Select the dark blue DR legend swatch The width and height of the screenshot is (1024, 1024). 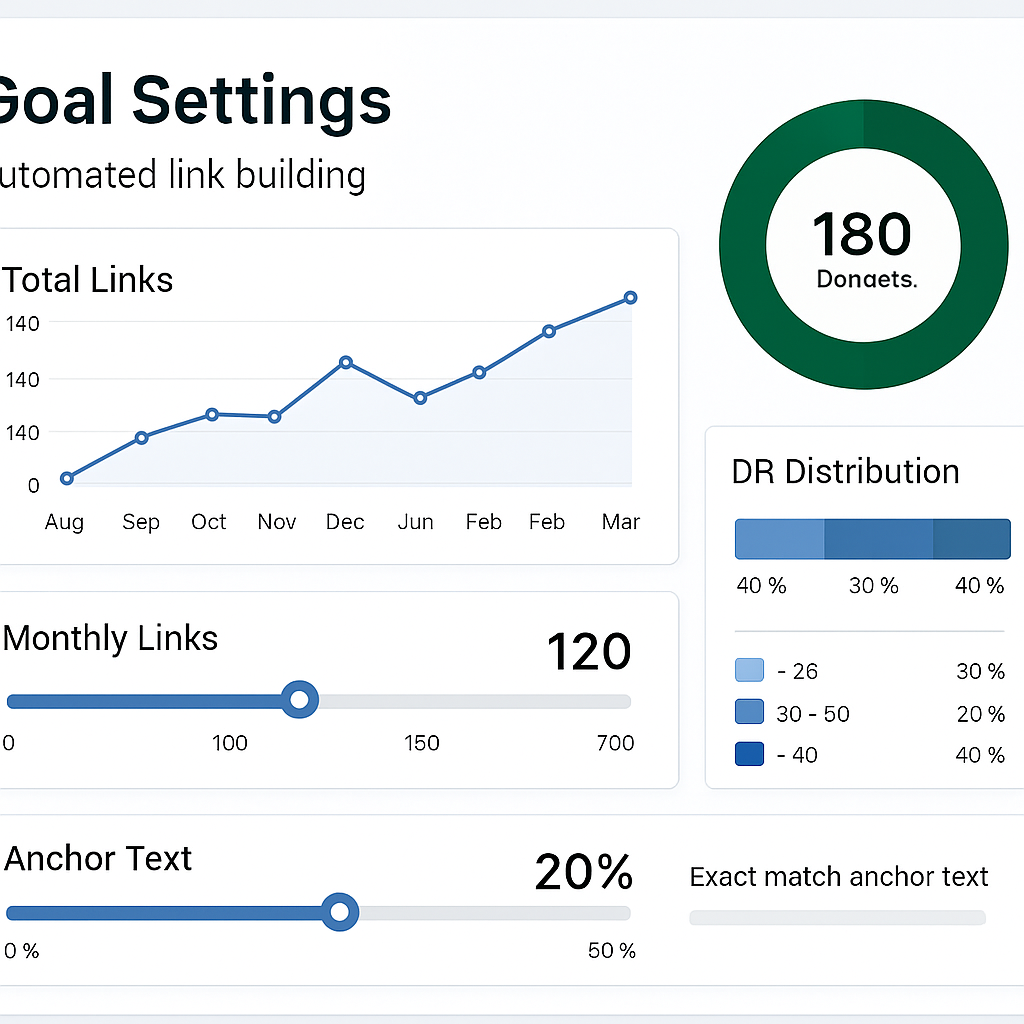748,755
